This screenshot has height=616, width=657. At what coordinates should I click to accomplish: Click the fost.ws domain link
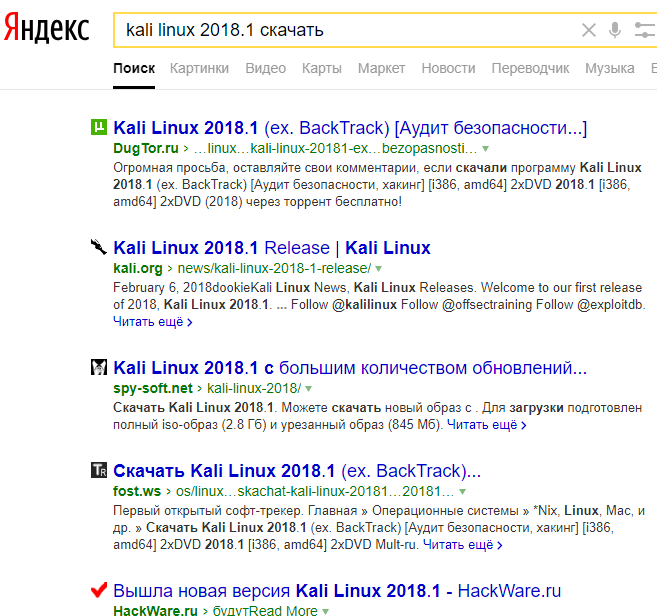pos(137,491)
